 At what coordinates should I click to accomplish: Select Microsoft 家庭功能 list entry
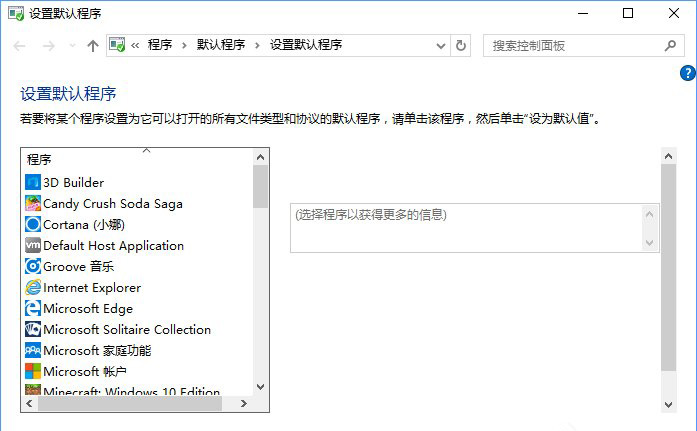pos(97,350)
